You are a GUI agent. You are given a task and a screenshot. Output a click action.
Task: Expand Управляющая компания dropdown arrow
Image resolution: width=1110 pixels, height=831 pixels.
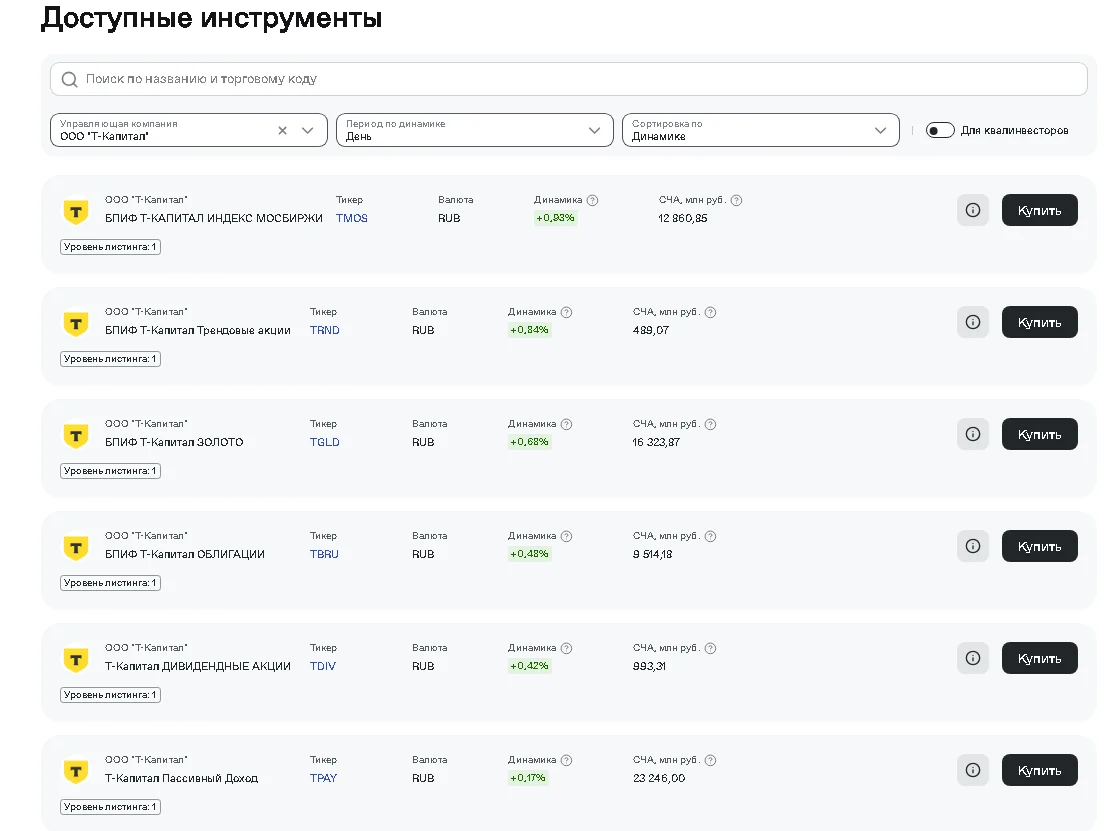(308, 130)
